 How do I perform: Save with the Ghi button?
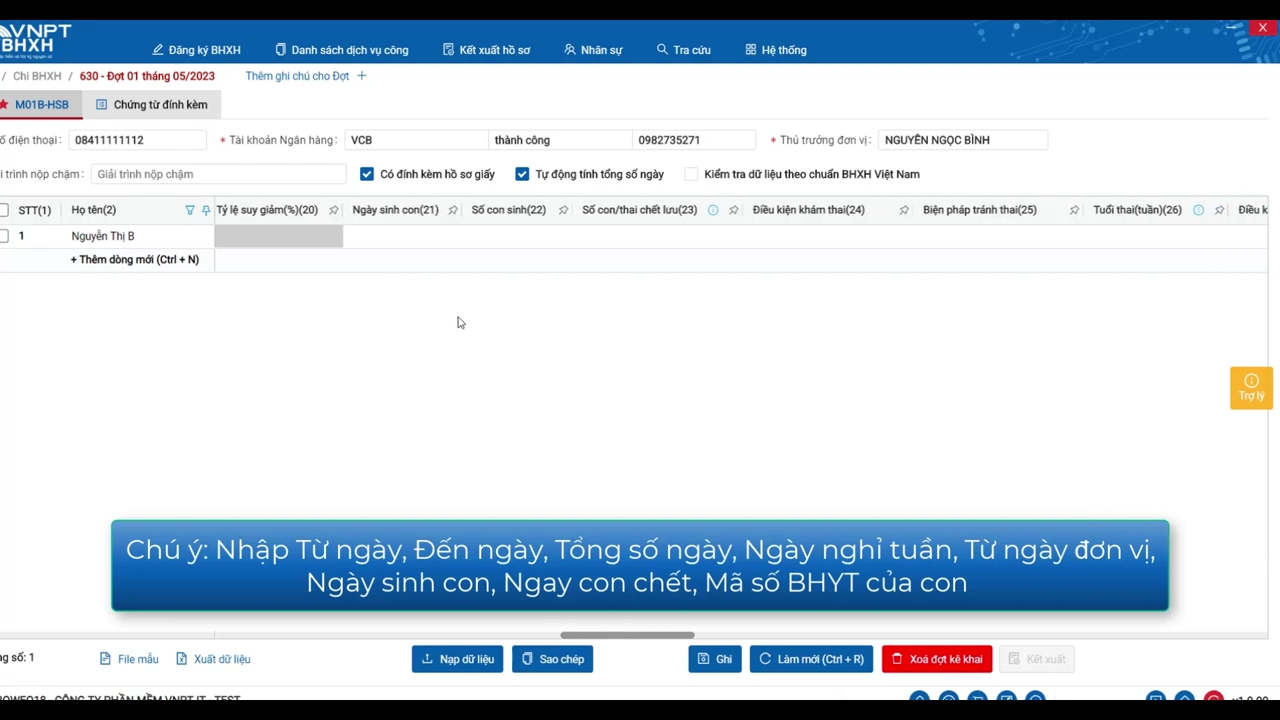coord(715,659)
